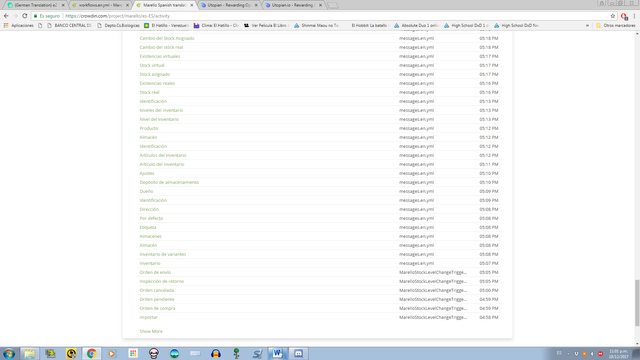Open Ver Pelicula El Libro bookmark
640x360 pixels.
pyautogui.click(x=267, y=25)
